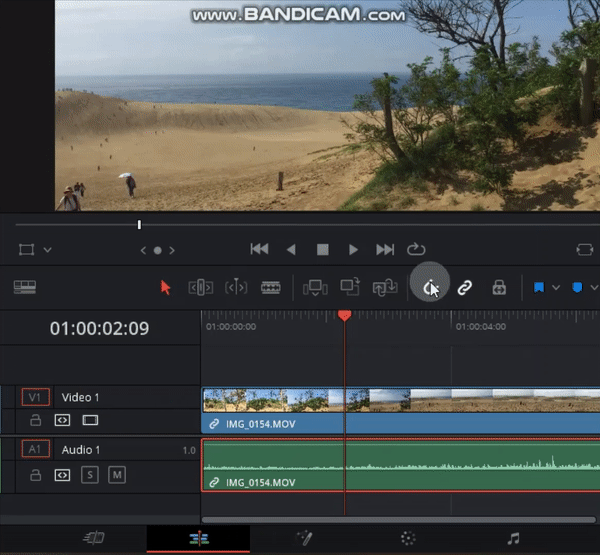
Task: Select the Trim Edit Mode tool
Action: [x=201, y=287]
